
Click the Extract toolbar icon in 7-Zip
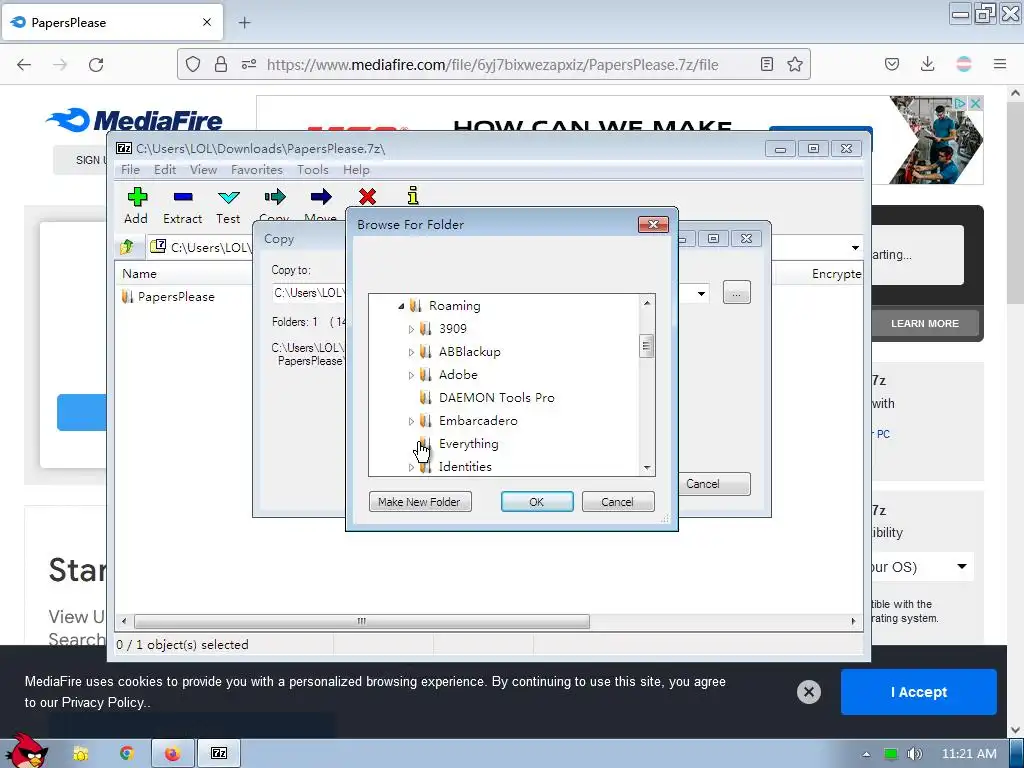point(183,197)
